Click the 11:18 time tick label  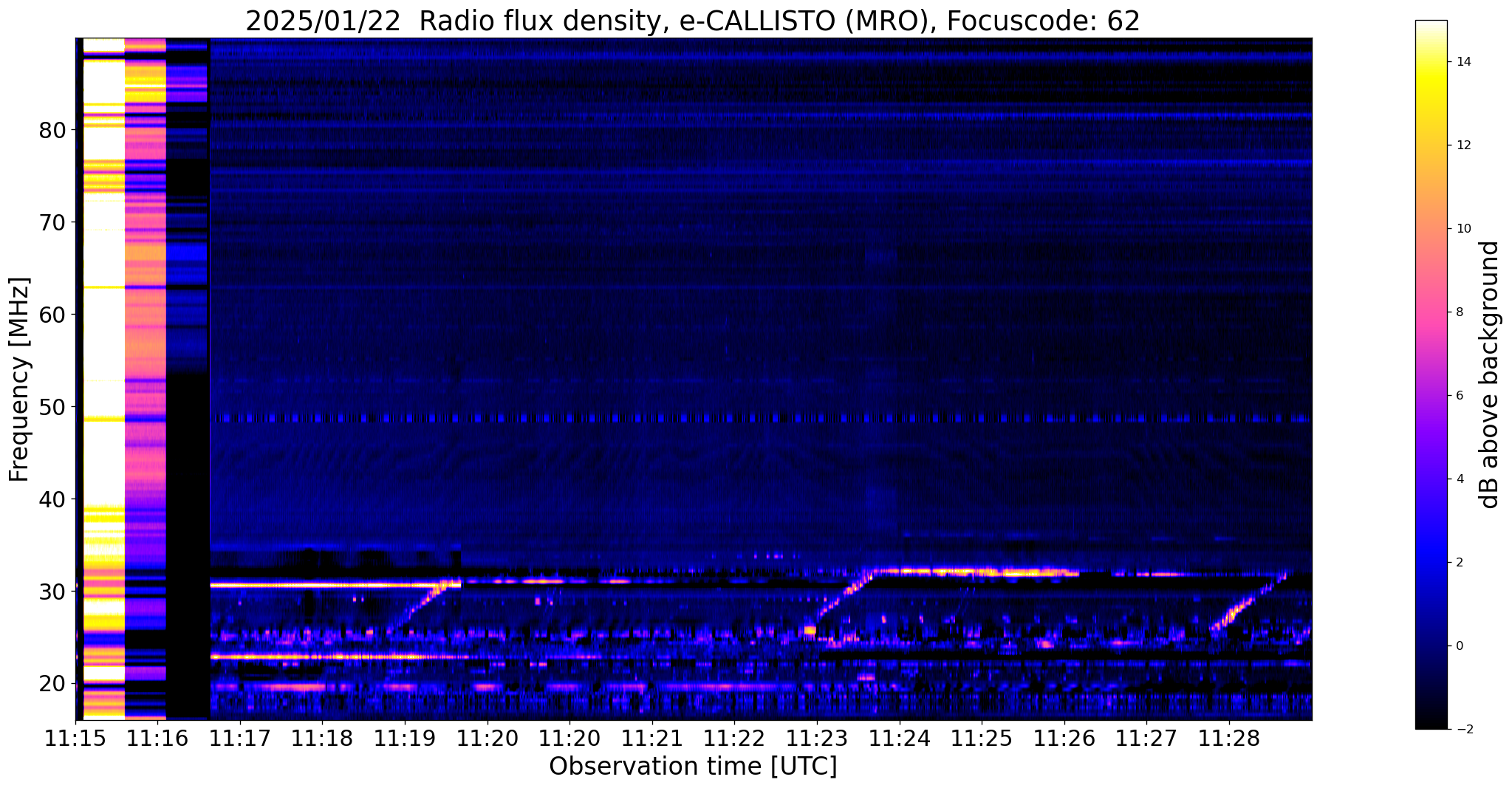point(322,739)
